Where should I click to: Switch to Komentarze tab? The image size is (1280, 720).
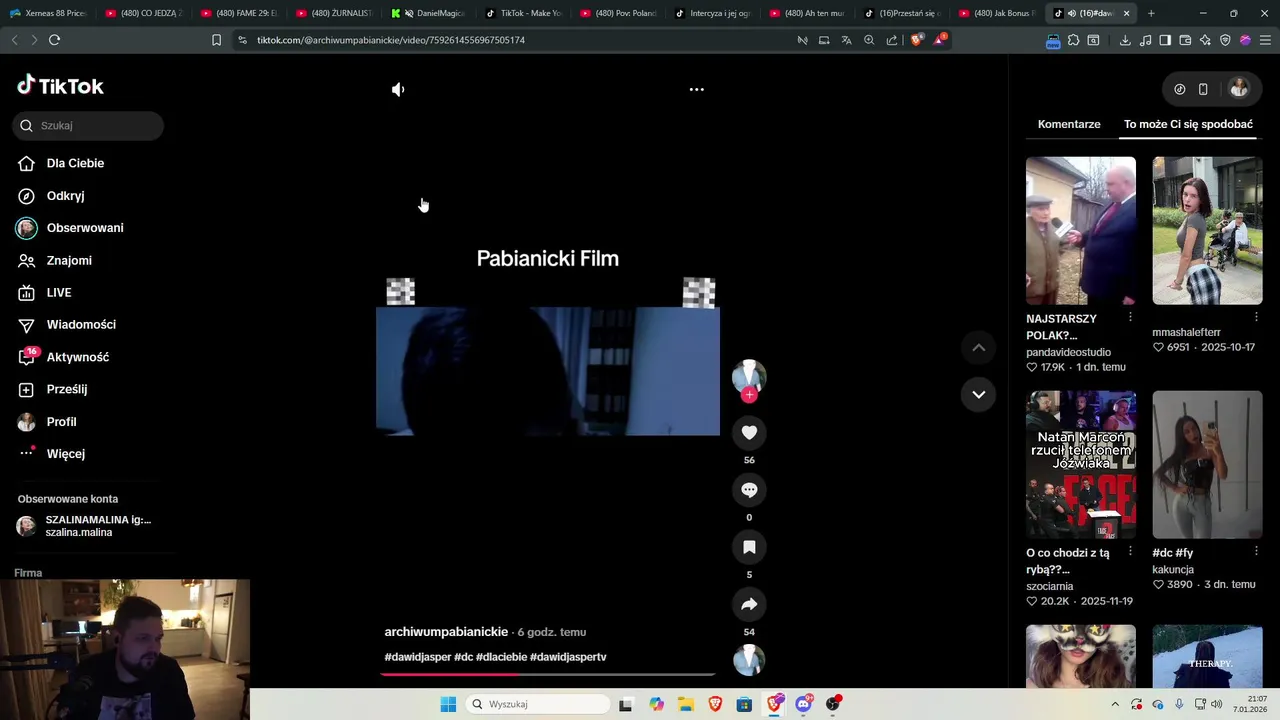point(1069,124)
